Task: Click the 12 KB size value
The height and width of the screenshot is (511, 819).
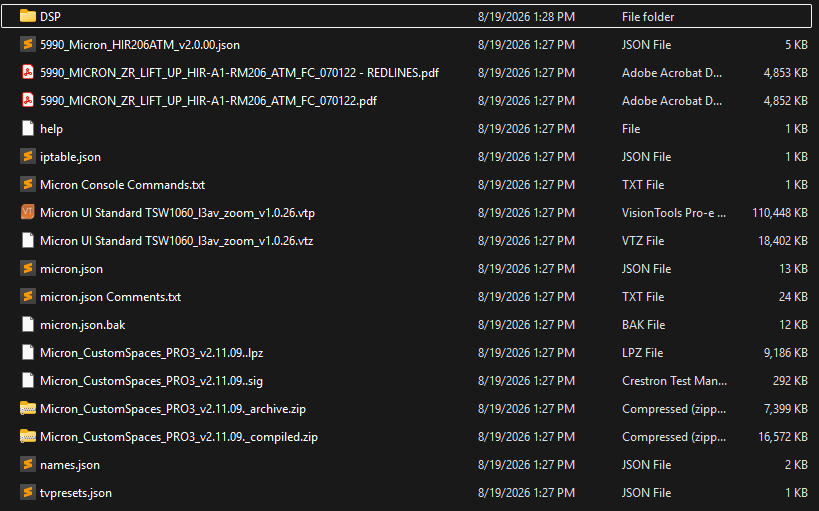Action: pos(793,325)
